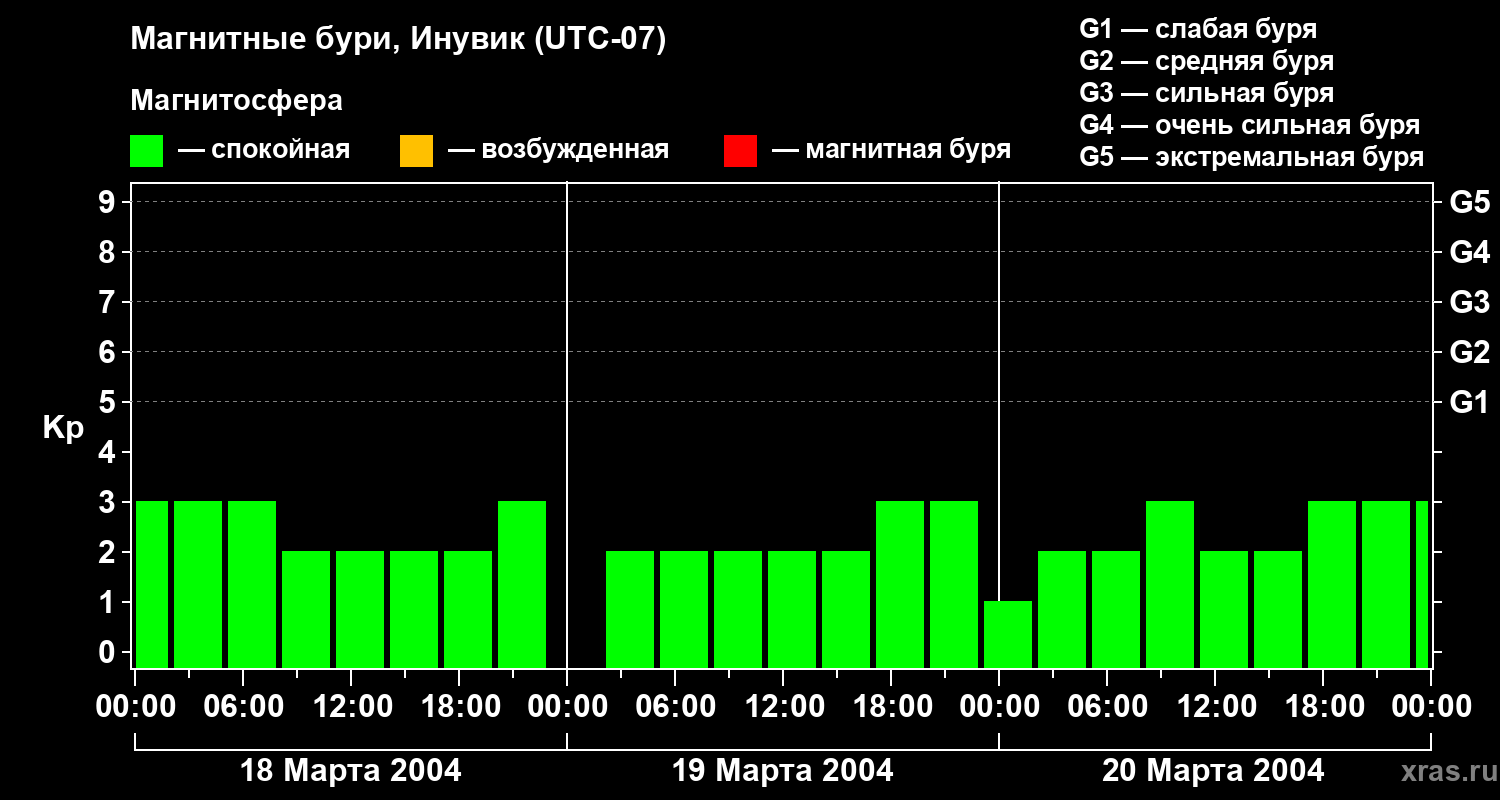Click the right-axis 'G3' level label
The image size is (1500, 800).
tap(1469, 302)
